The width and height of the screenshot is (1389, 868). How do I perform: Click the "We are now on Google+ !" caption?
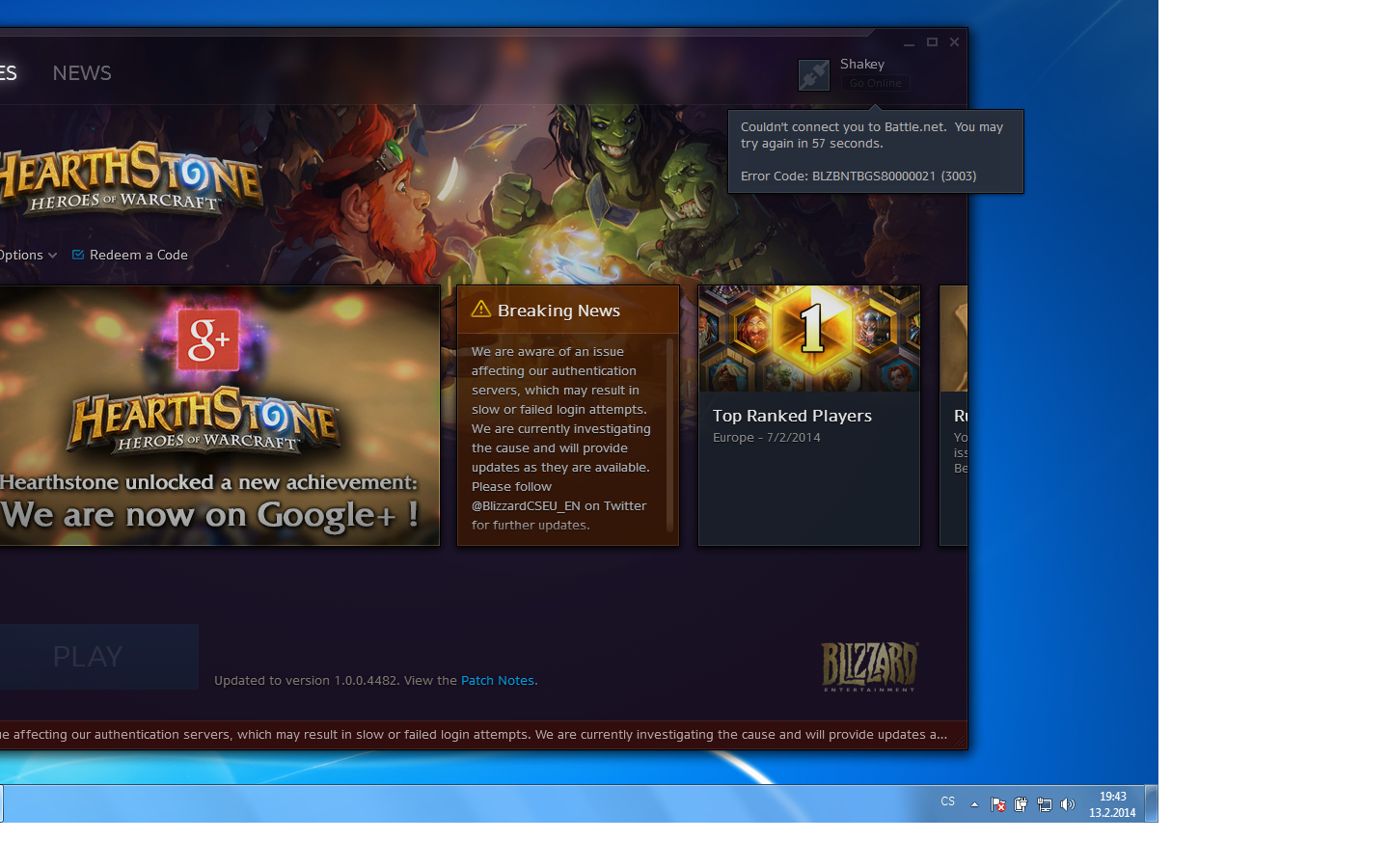(210, 515)
